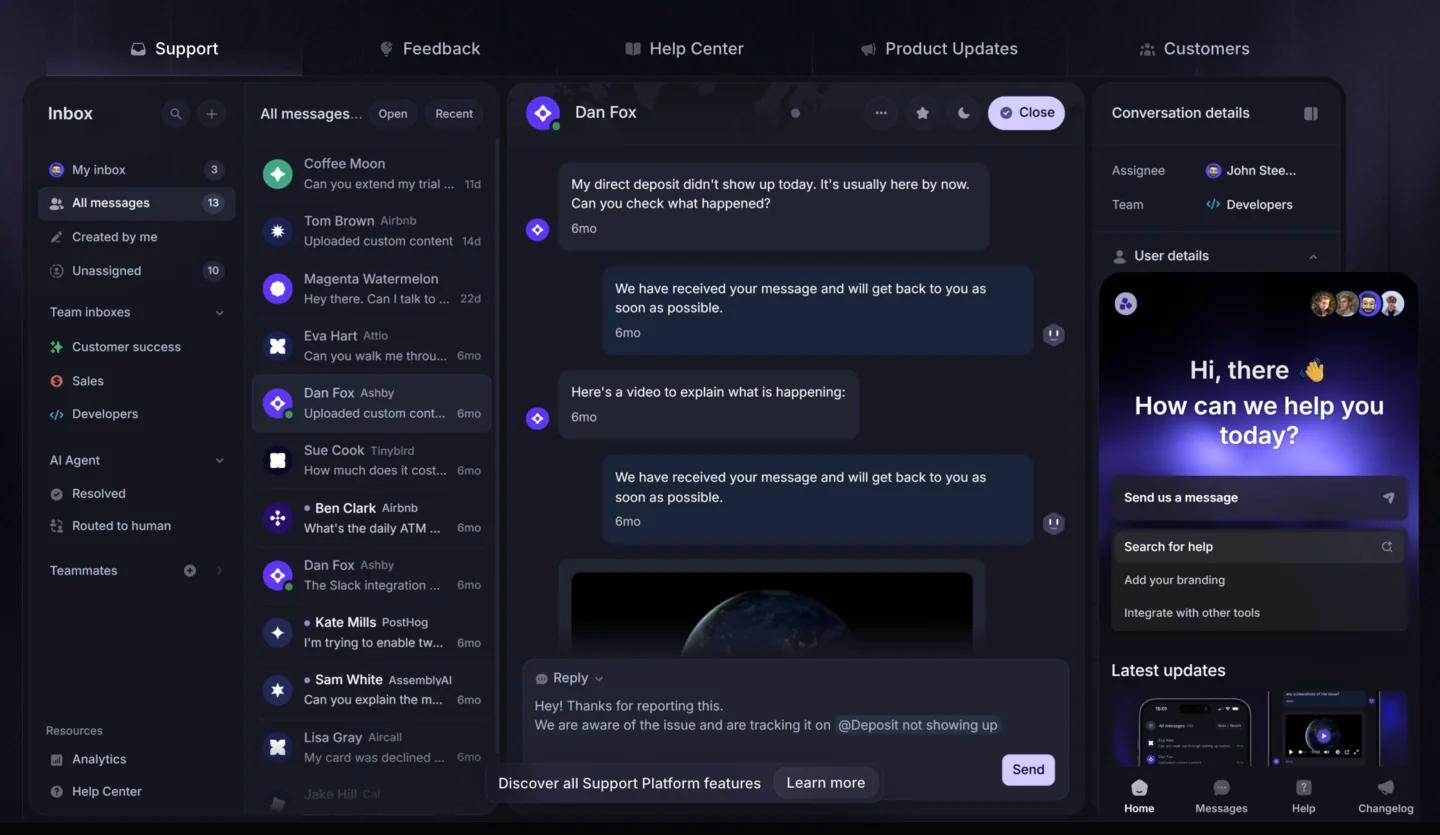
Task: Click the inbox search icon
Action: click(x=176, y=114)
